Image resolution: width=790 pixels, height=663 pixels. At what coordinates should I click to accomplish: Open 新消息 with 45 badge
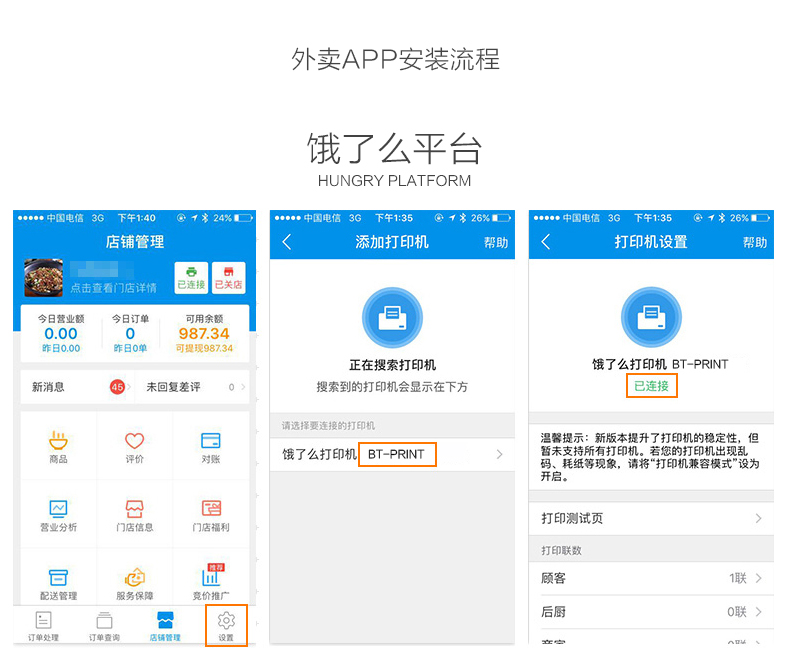[x=78, y=387]
